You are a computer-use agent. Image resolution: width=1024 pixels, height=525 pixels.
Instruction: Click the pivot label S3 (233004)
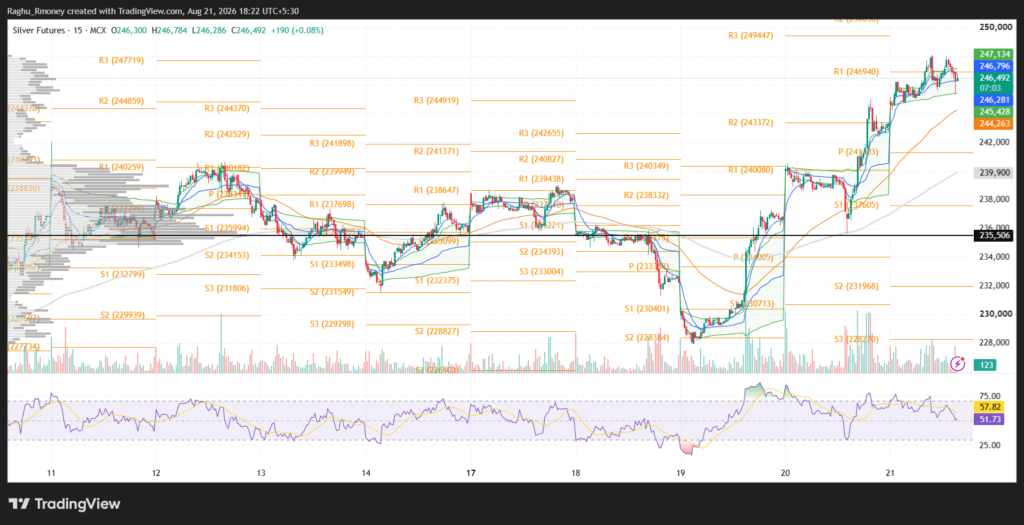(541, 272)
